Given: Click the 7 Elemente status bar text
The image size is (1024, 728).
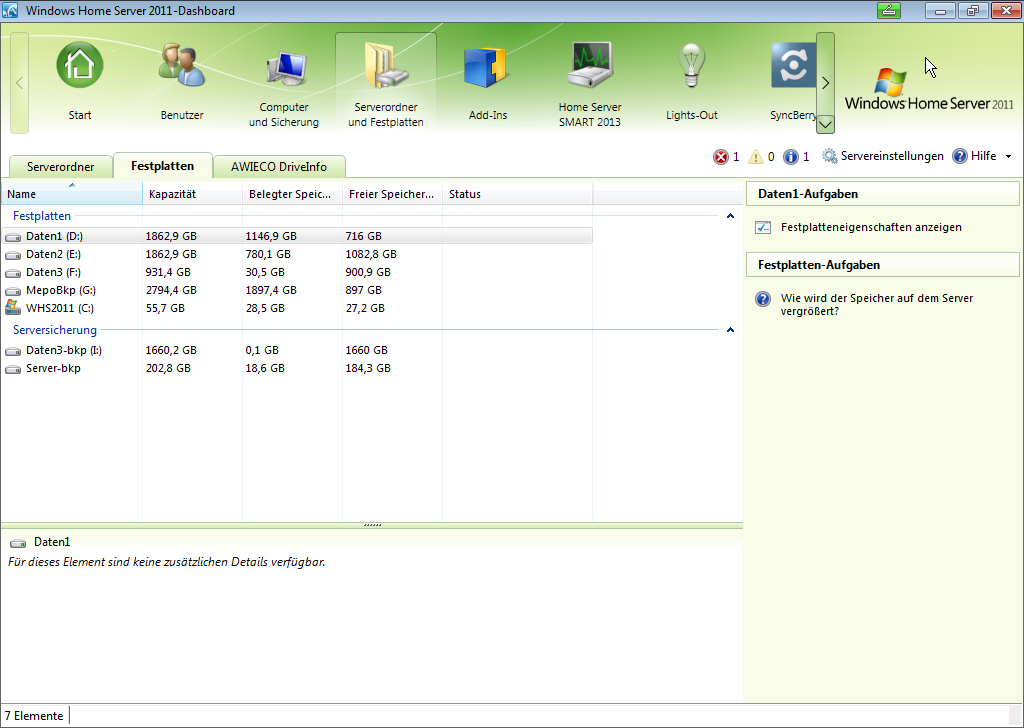Looking at the screenshot, I should coord(34,716).
